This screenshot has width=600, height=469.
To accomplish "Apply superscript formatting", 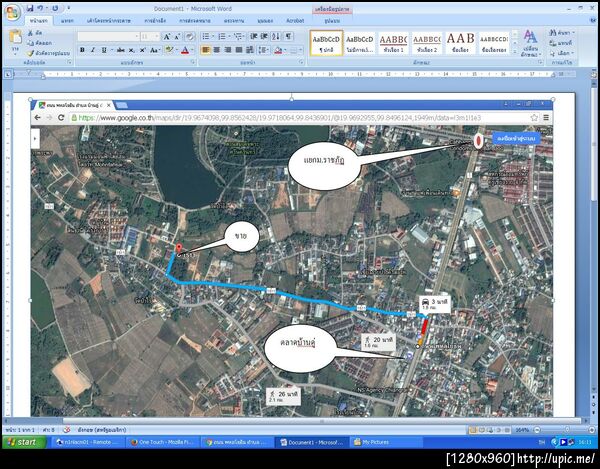I will tap(142, 50).
